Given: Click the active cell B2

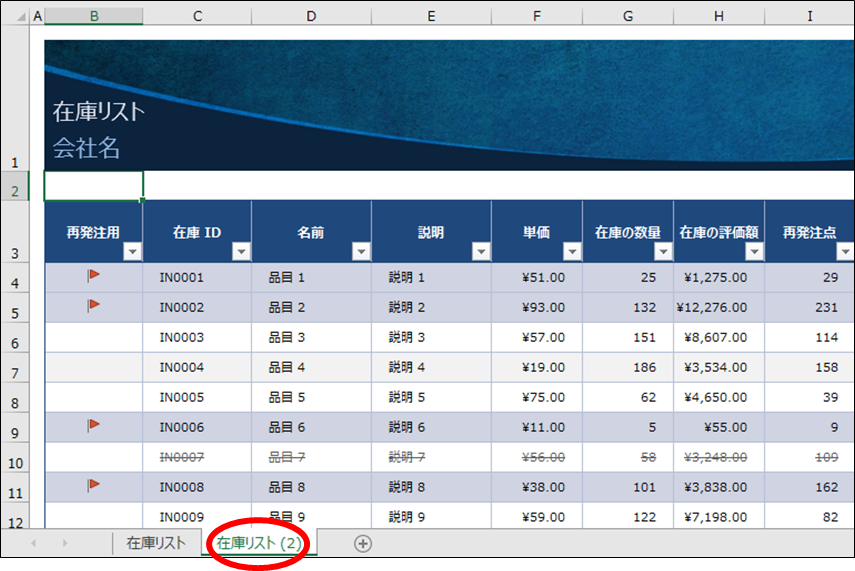Looking at the screenshot, I should (x=94, y=186).
